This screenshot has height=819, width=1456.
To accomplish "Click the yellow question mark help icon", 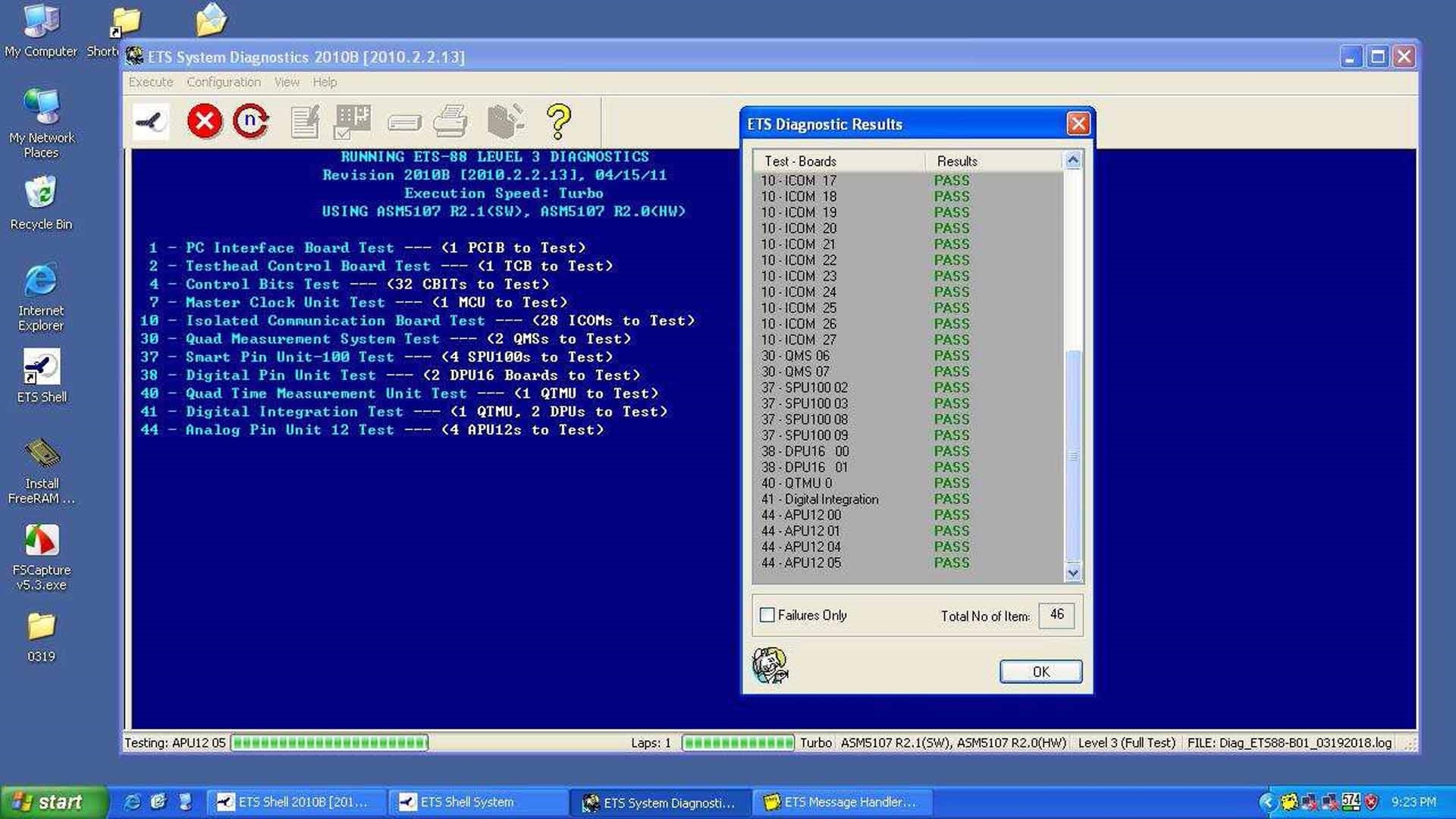I will [558, 121].
